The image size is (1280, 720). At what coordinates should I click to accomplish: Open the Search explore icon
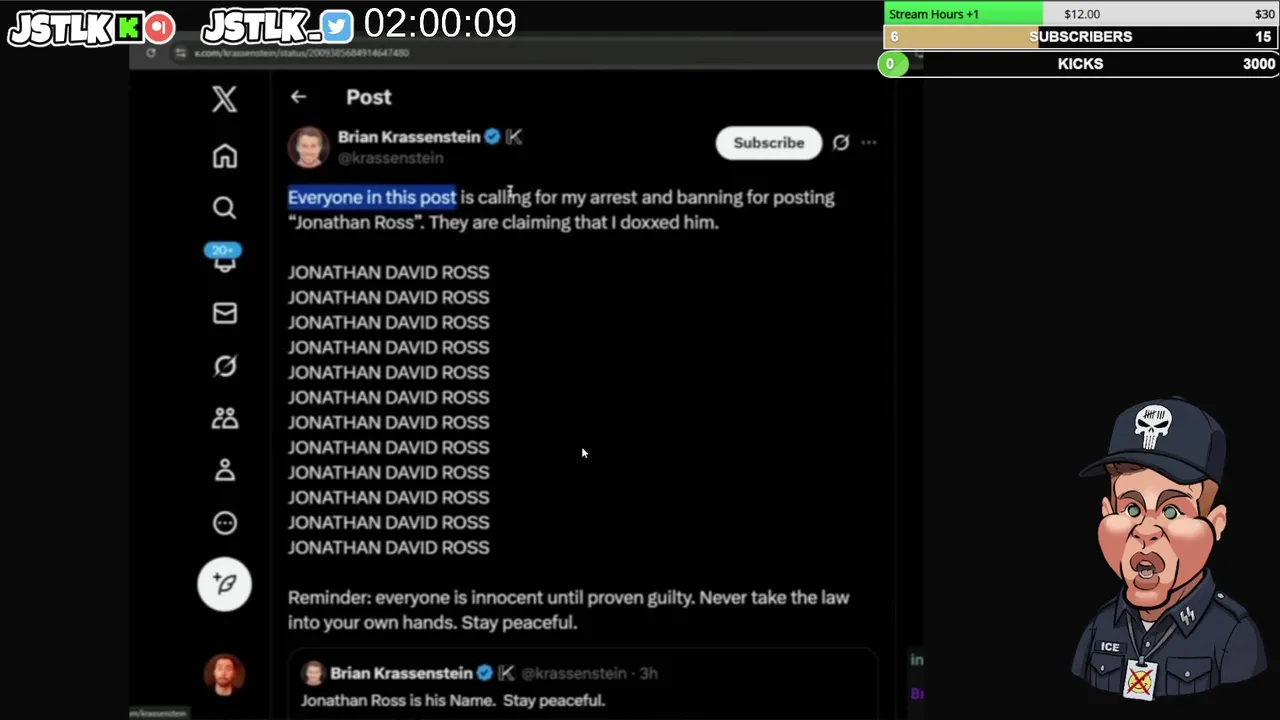click(x=224, y=207)
